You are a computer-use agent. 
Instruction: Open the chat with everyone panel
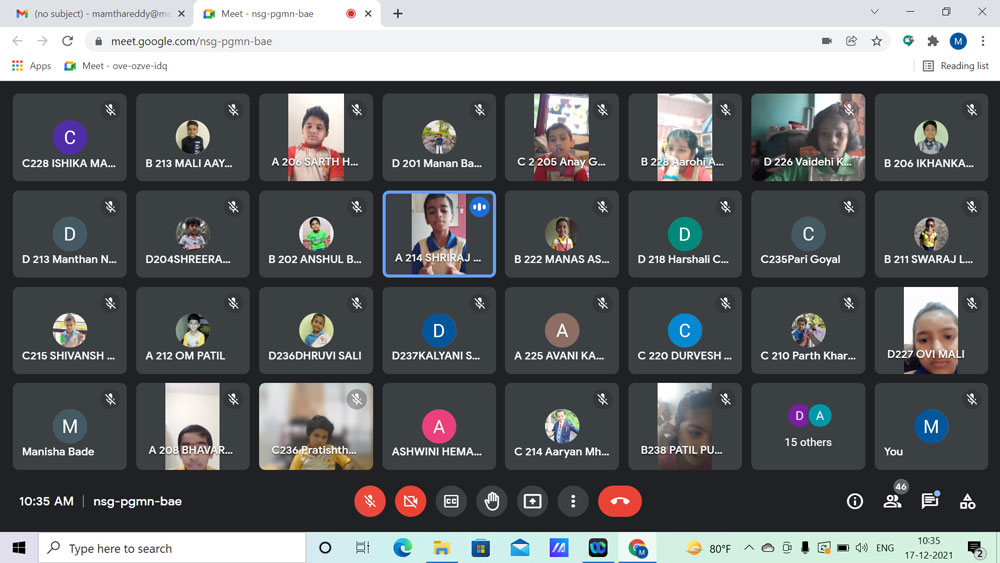(930, 501)
